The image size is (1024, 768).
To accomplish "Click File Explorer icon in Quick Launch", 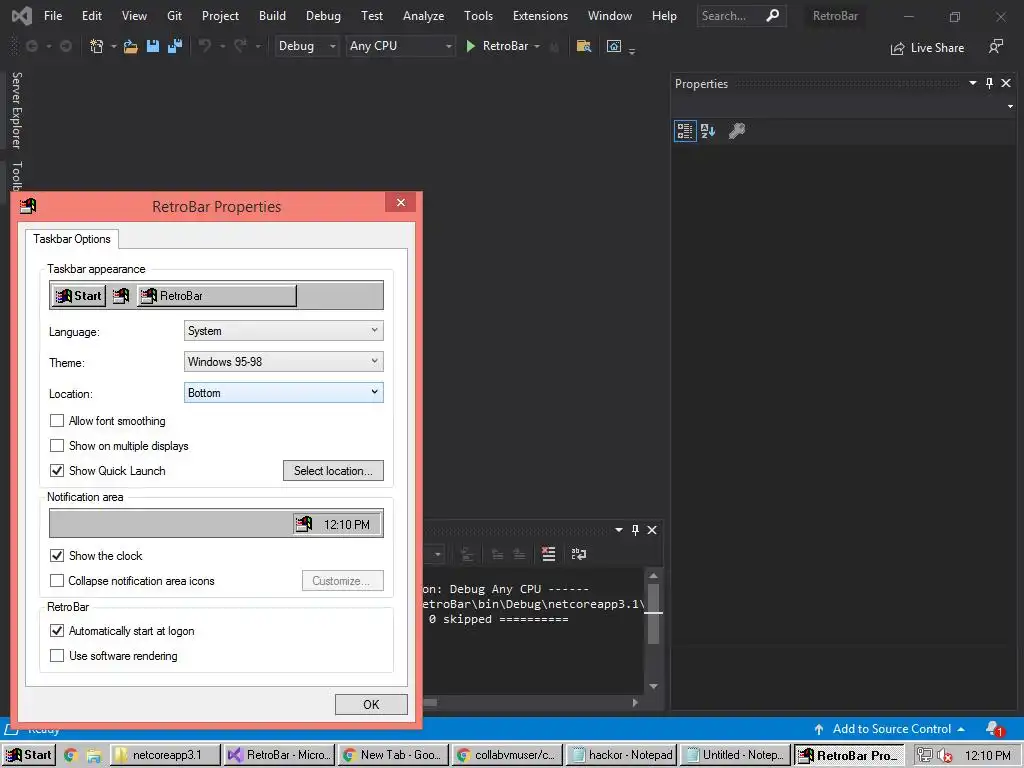I will click(93, 756).
